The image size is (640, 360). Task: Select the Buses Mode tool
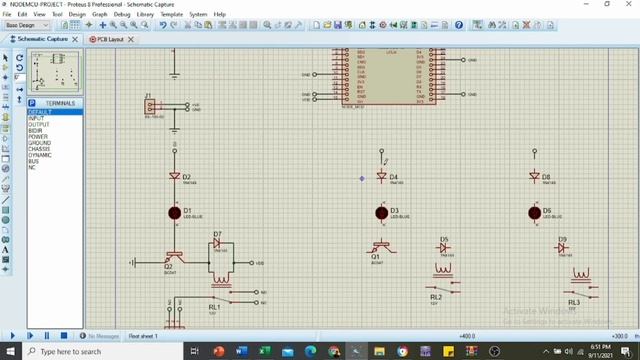coord(5,107)
